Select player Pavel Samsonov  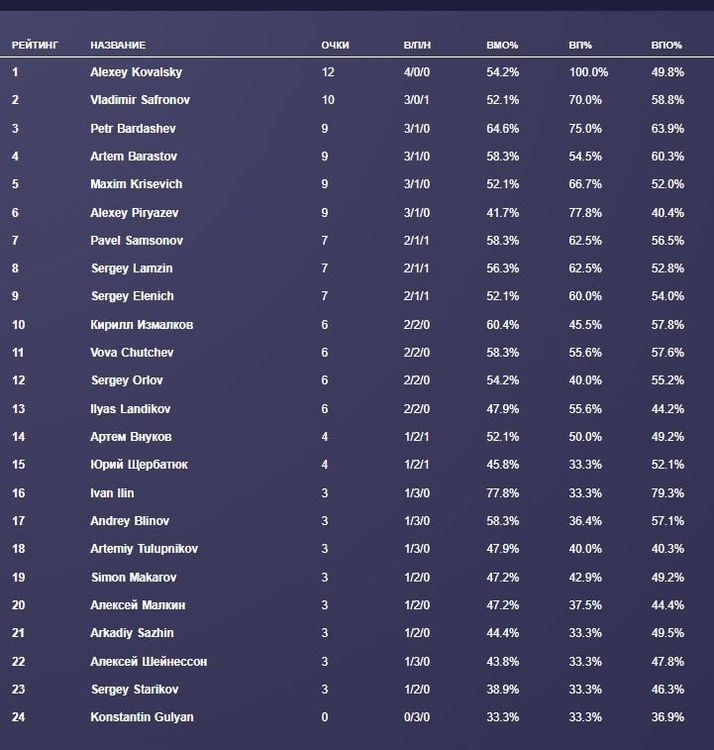coord(136,240)
